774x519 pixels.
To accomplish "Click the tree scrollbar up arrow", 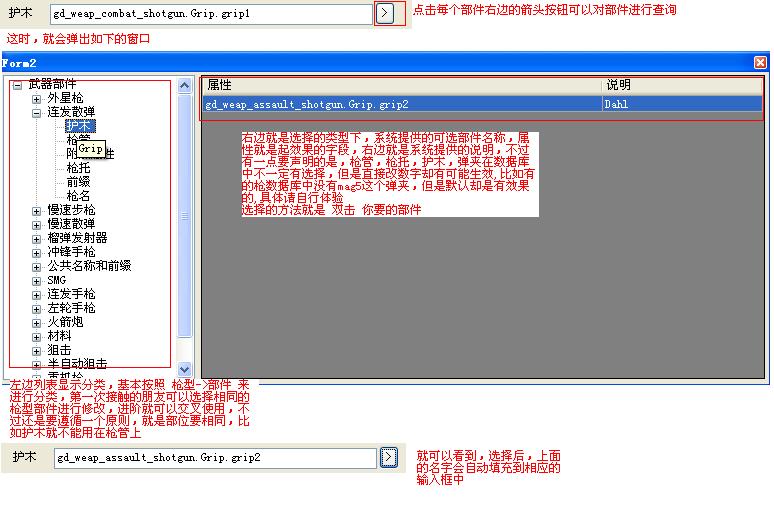I will [184, 86].
